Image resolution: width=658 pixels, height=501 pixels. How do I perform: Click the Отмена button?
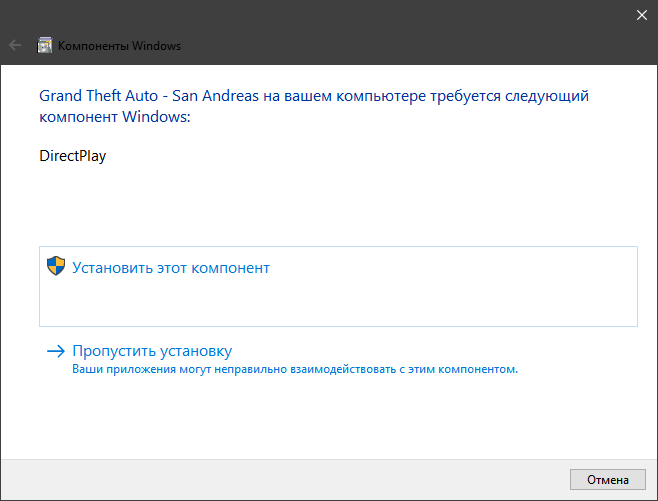click(x=608, y=479)
